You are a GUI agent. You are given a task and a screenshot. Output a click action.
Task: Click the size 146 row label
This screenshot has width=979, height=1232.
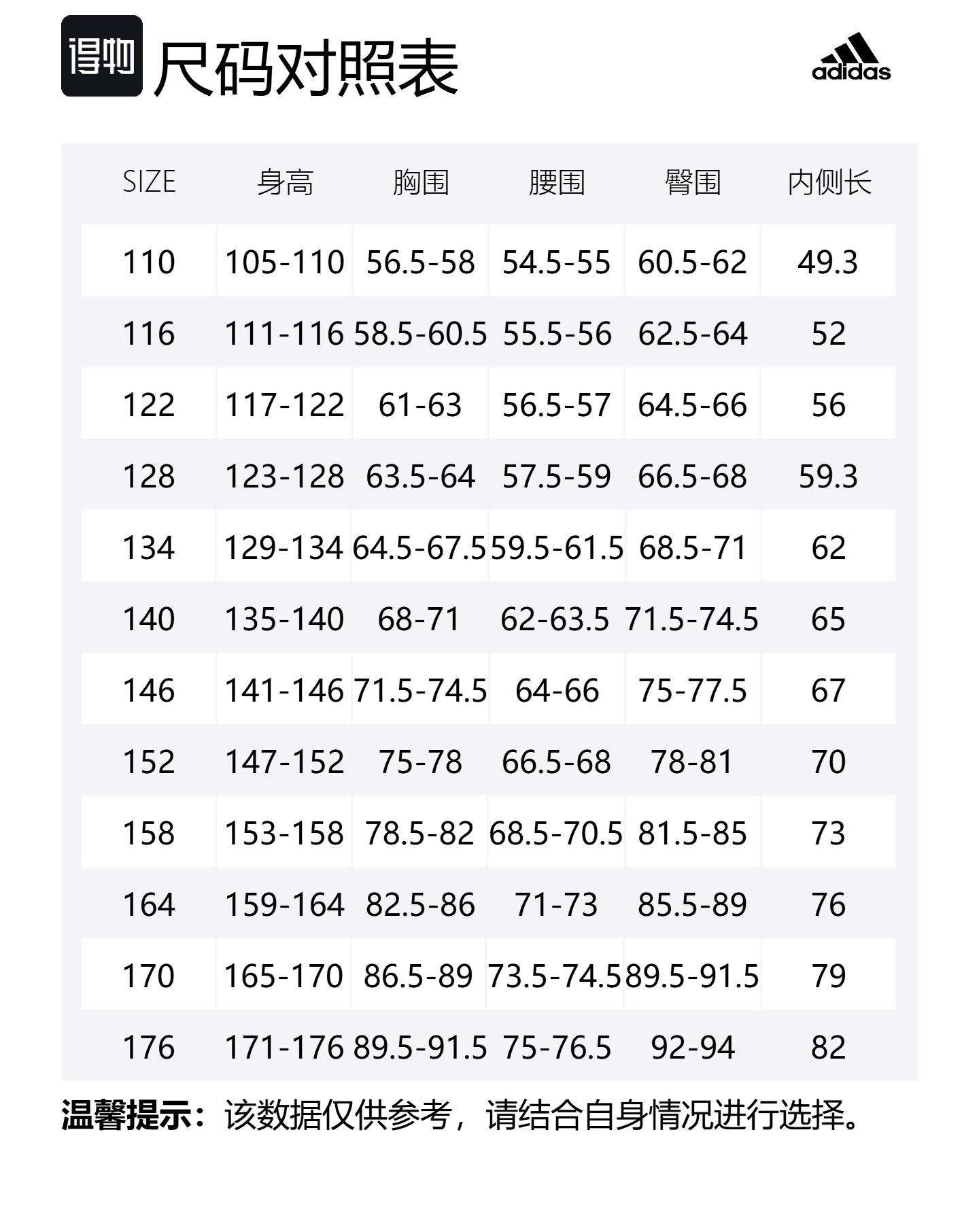pos(149,691)
